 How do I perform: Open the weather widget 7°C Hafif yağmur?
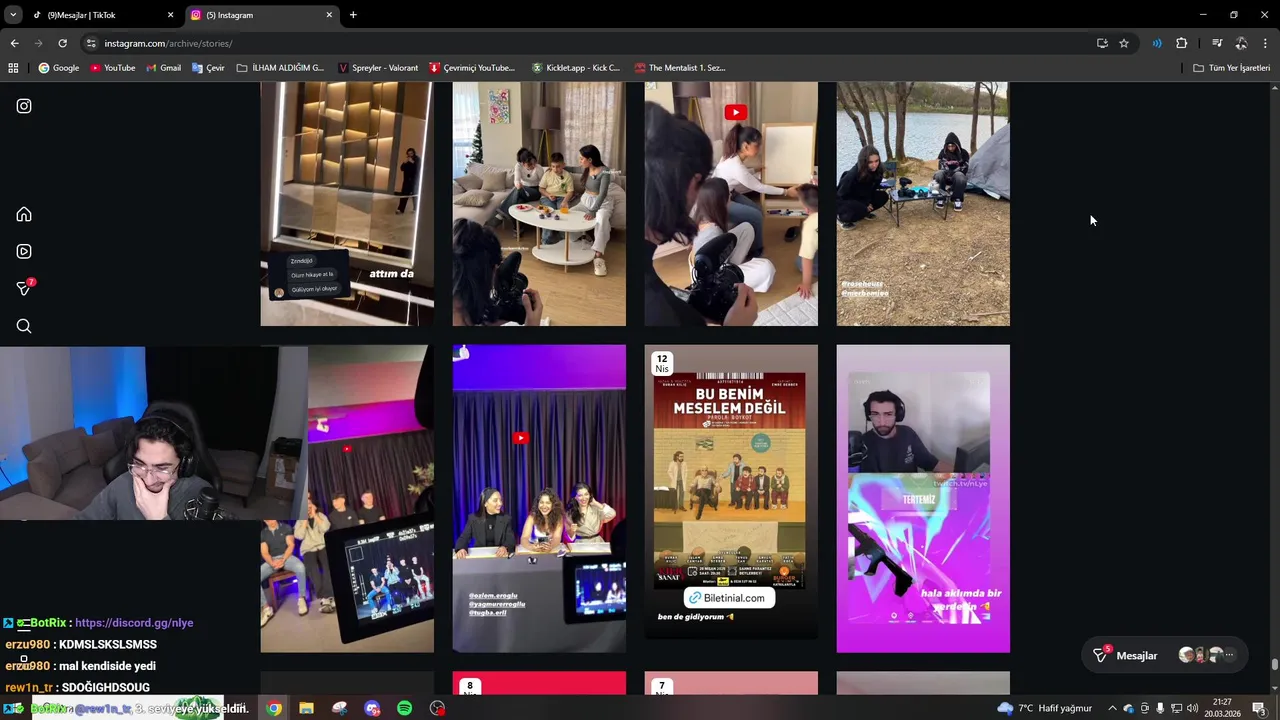[1045, 708]
